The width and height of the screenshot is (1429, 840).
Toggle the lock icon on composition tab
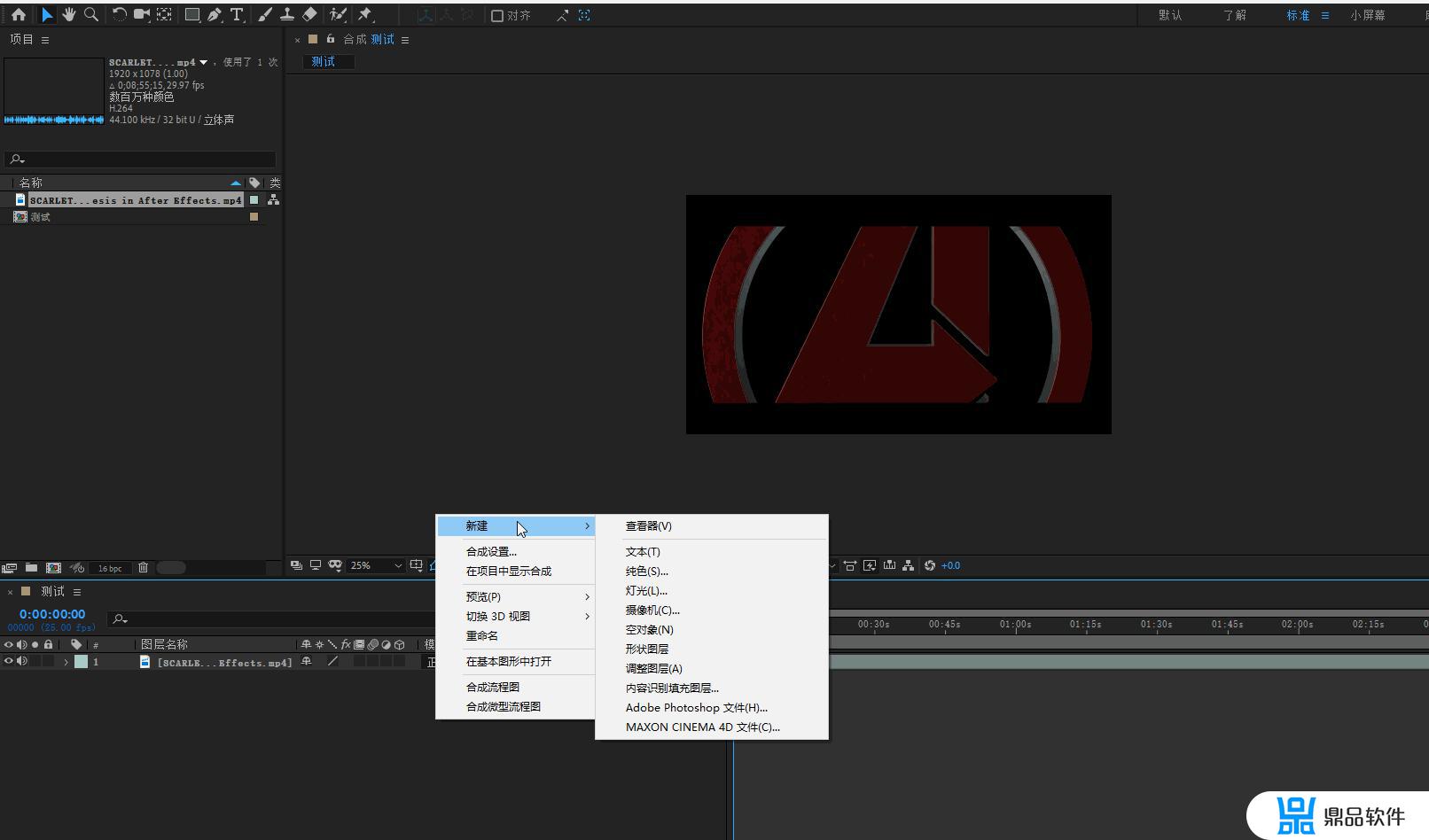point(331,39)
